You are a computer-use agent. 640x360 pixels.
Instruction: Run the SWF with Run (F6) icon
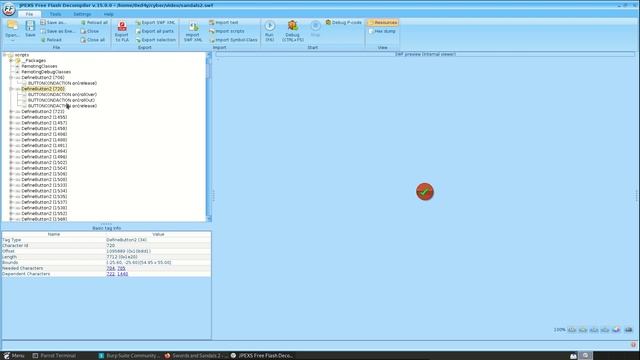[269, 26]
